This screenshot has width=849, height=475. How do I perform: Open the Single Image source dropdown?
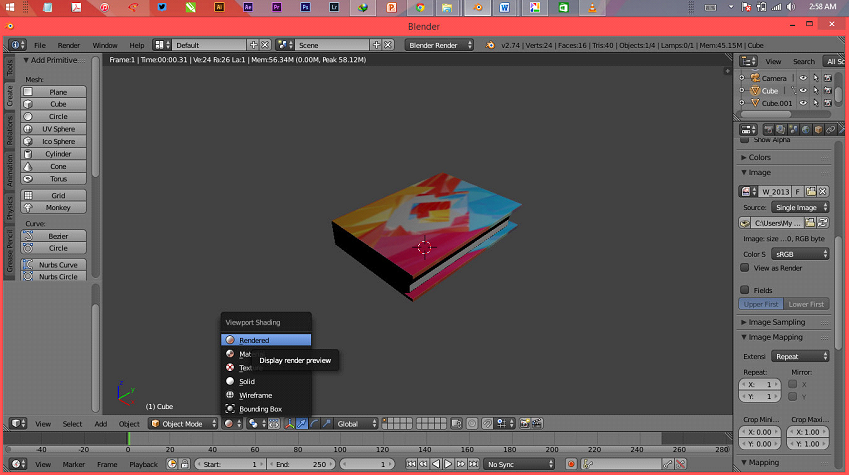tap(800, 207)
